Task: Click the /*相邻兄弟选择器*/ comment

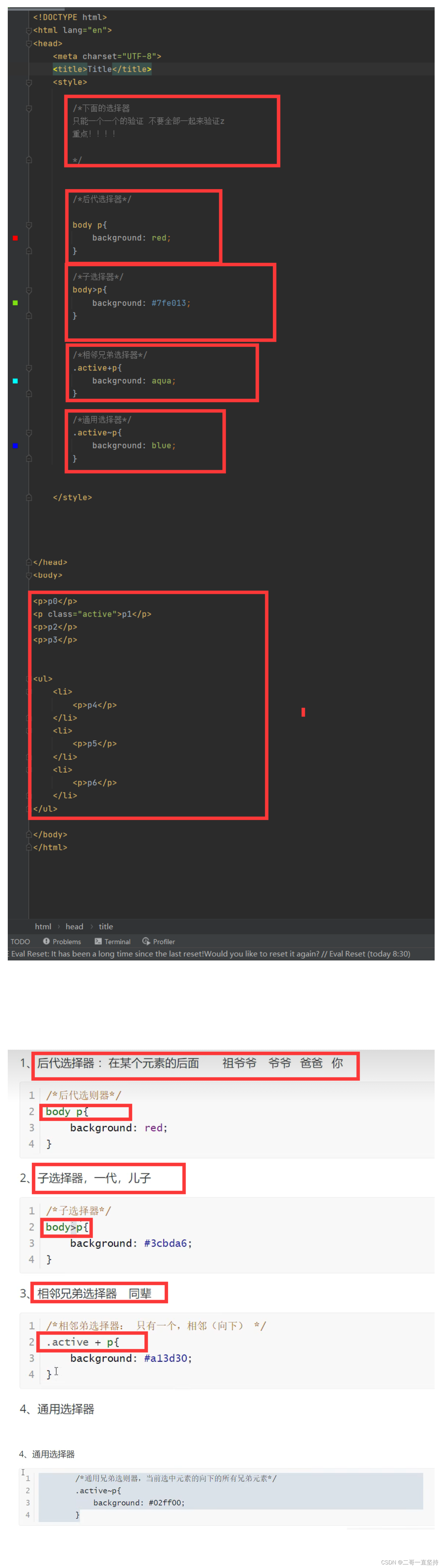Action: [x=110, y=355]
